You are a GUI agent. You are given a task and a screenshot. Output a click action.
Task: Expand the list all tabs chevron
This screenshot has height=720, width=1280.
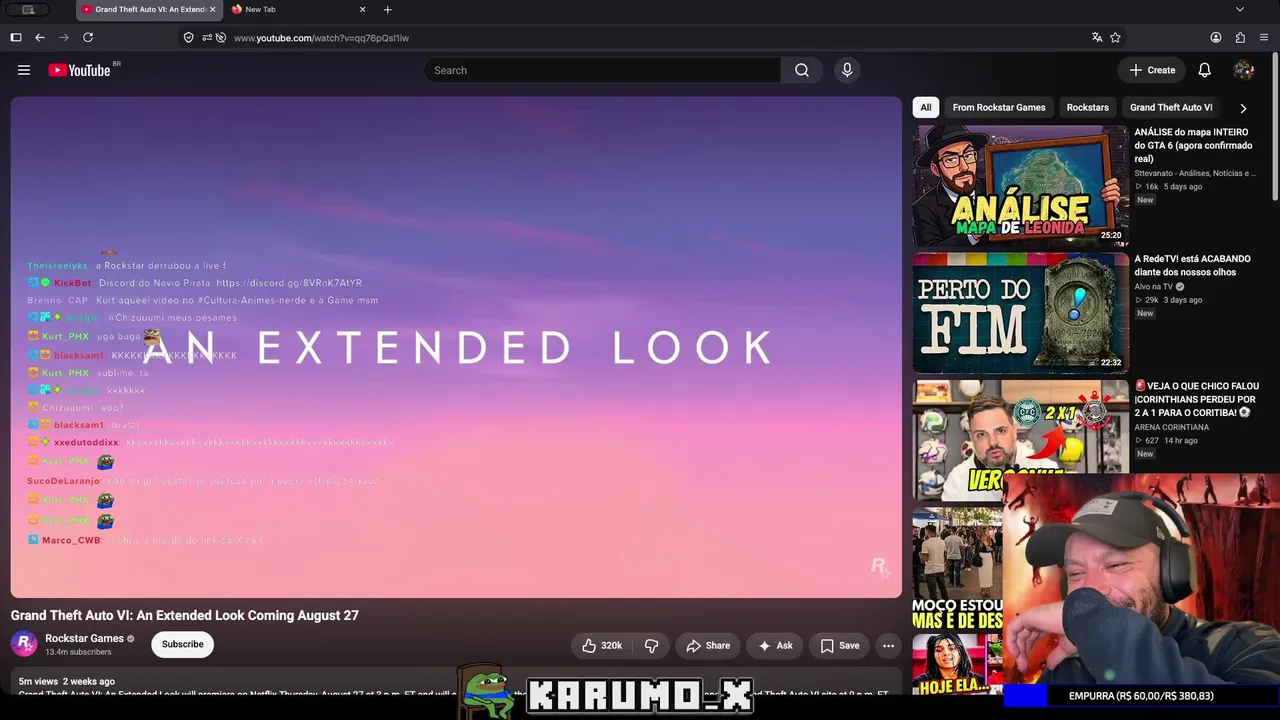1240,10
